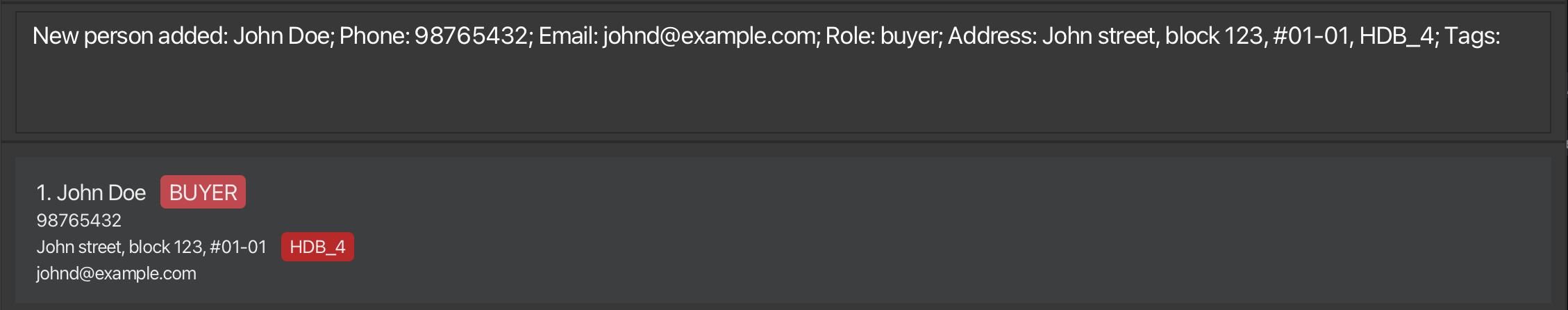1568x310 pixels.
Task: Click the phone number under John Doe
Action: (79, 220)
